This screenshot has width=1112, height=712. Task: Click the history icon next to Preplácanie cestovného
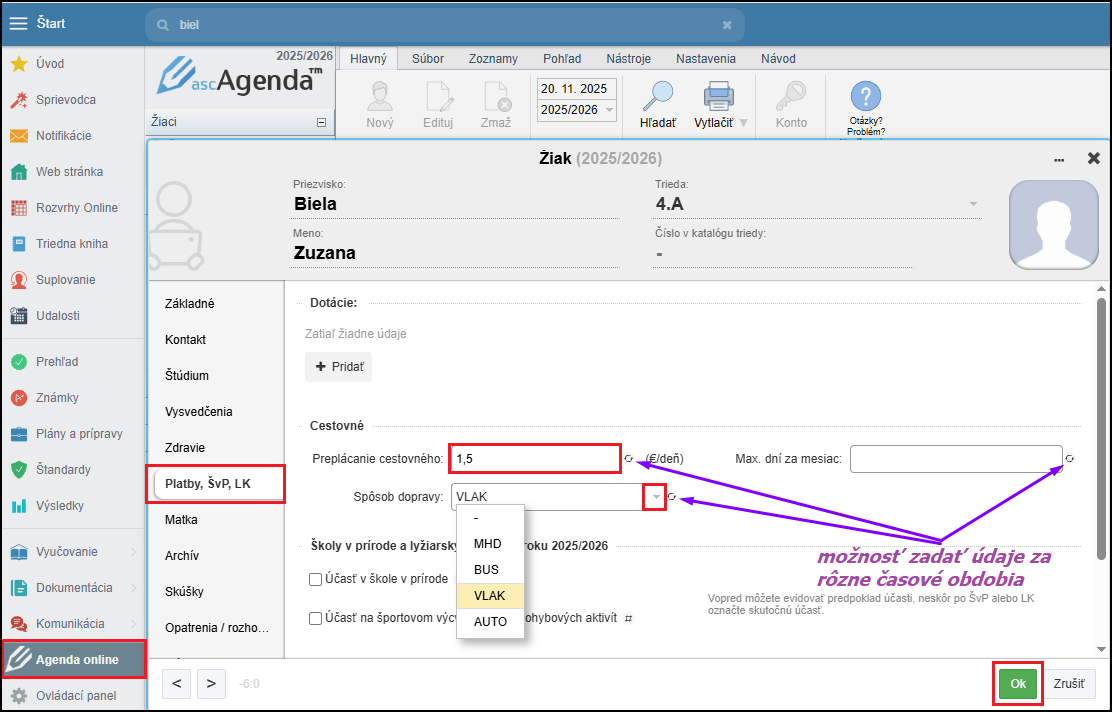point(629,459)
